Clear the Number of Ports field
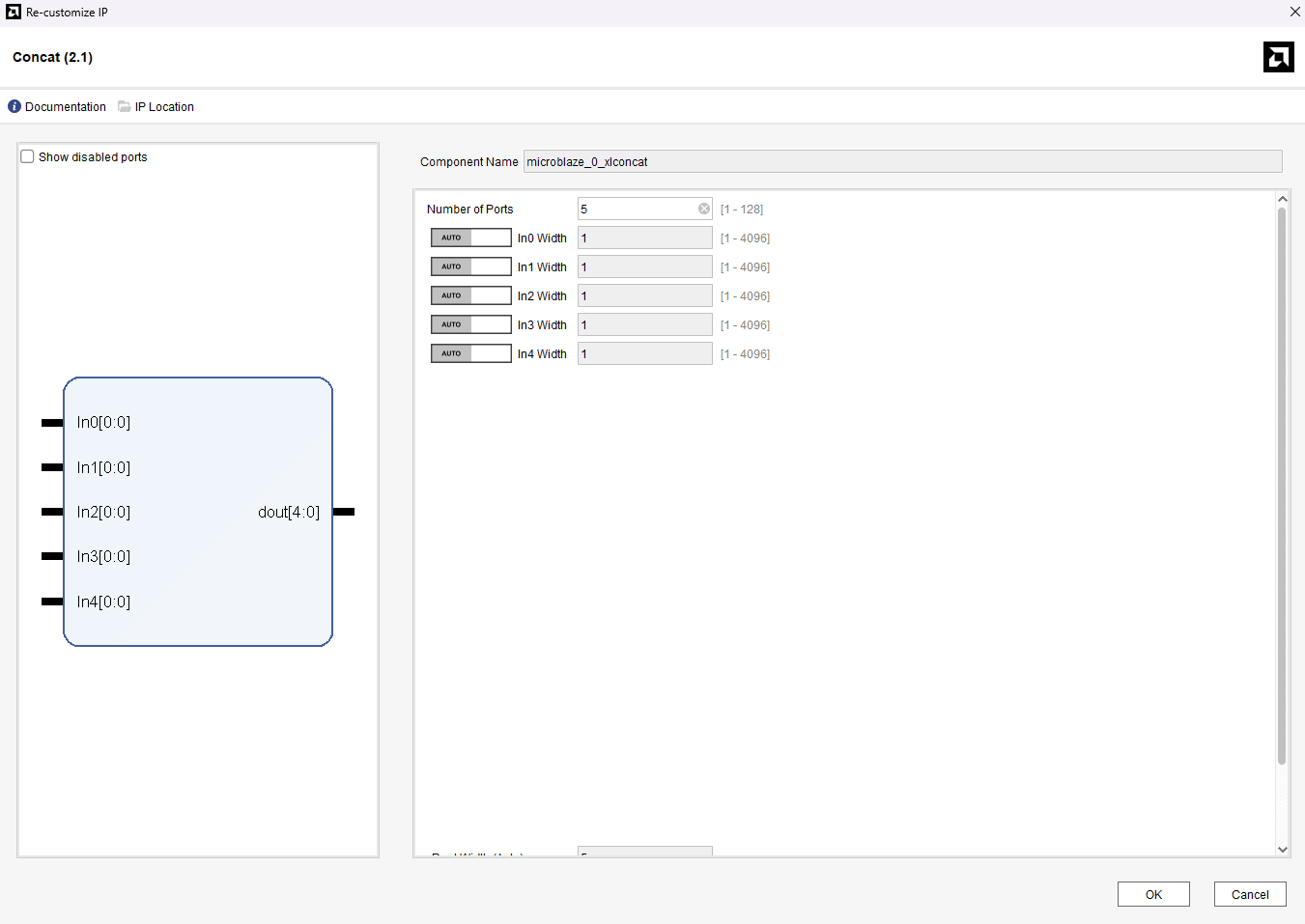 (x=704, y=209)
